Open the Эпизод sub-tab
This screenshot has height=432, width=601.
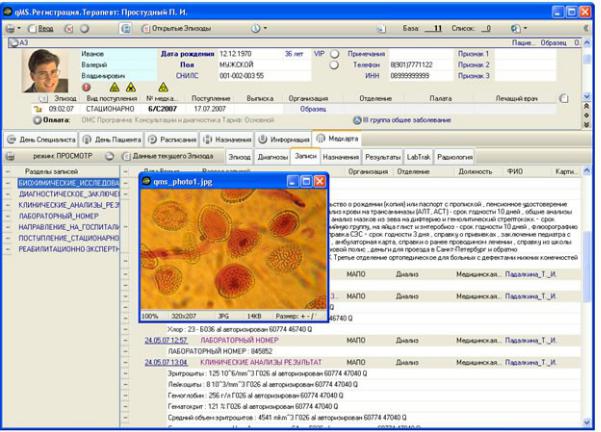(x=240, y=157)
